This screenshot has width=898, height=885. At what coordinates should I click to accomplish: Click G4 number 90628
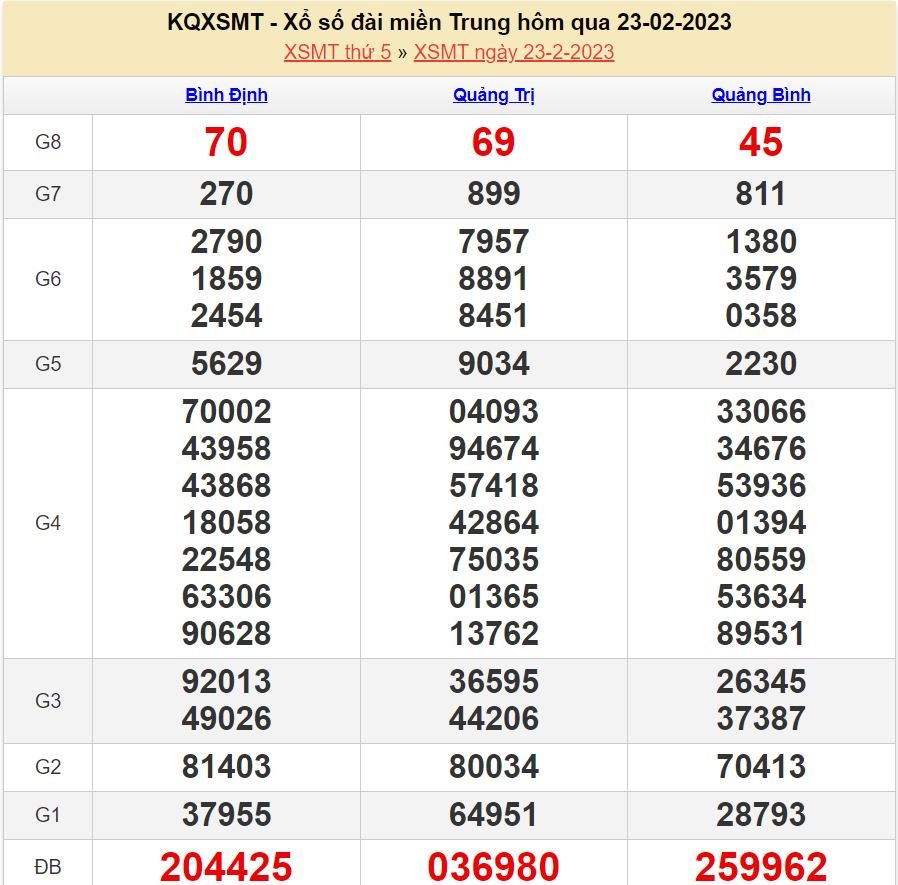coord(226,634)
